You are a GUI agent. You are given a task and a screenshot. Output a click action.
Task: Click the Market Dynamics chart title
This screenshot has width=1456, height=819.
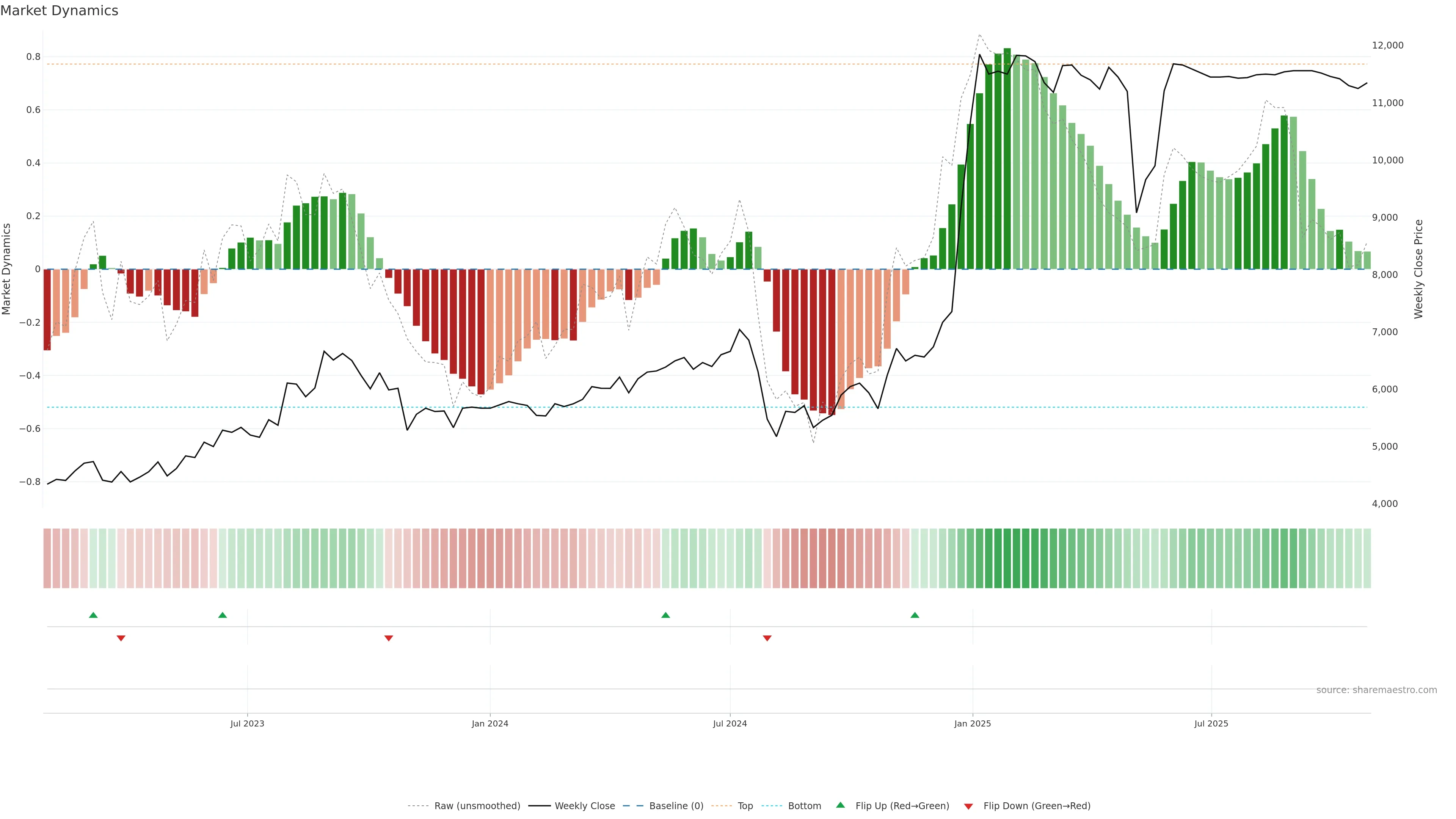point(60,11)
